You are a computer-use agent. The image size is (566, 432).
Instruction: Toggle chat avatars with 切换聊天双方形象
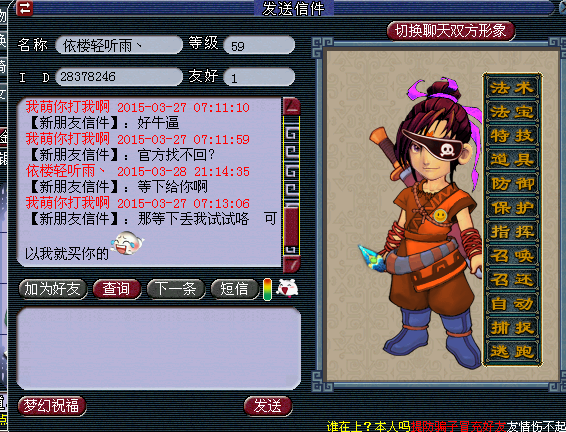pos(451,31)
